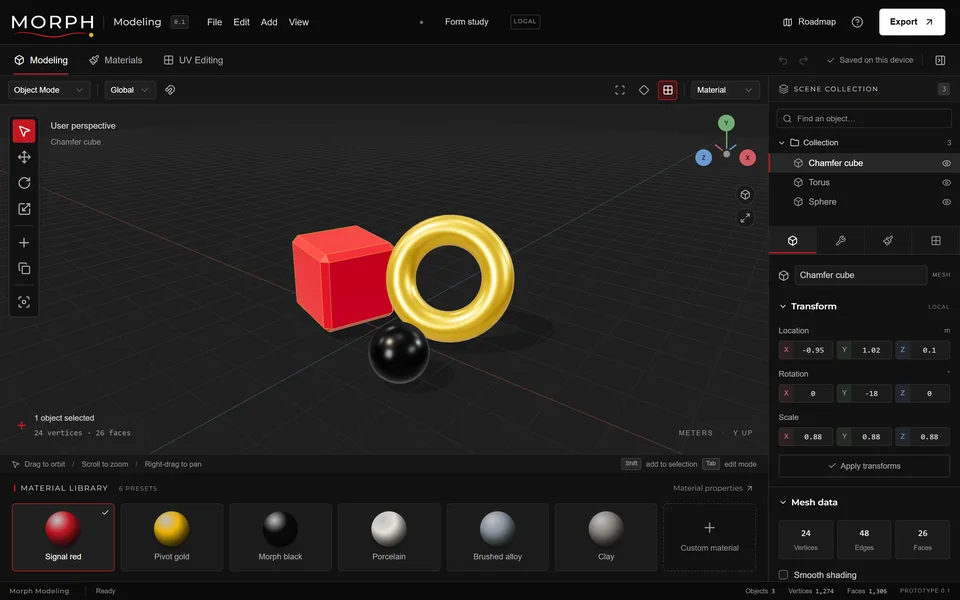Select the Morph black material swatch
The height and width of the screenshot is (600, 960).
[x=280, y=537]
